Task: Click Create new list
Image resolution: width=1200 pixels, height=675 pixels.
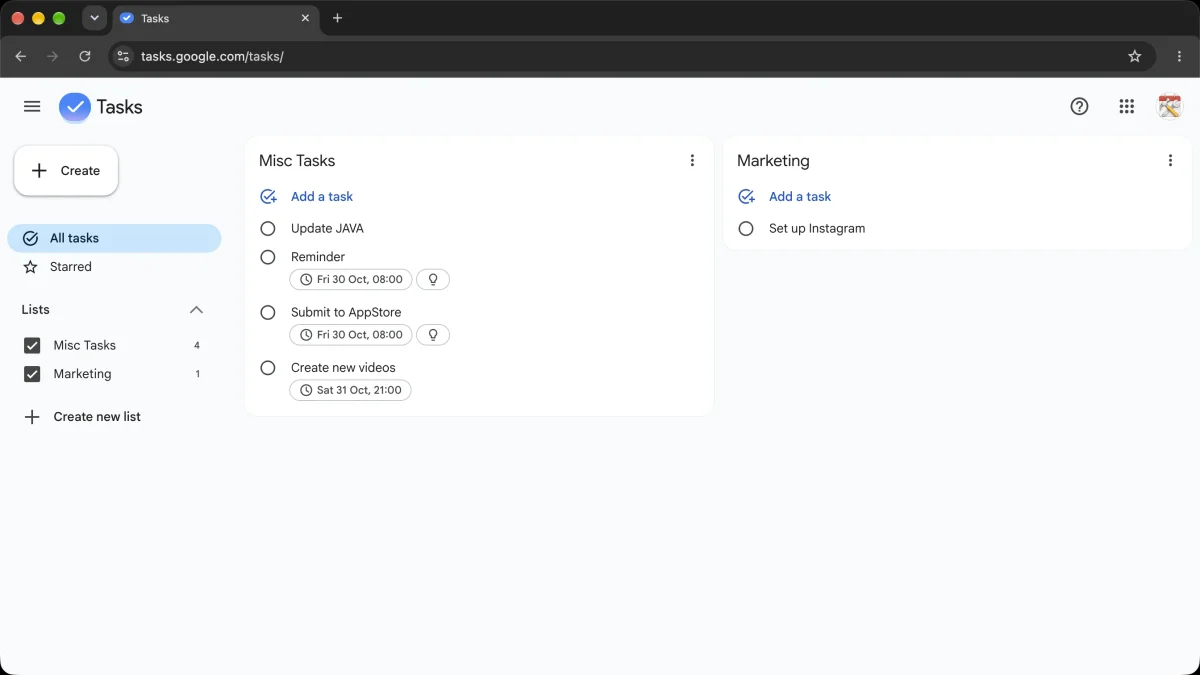Action: [x=97, y=417]
